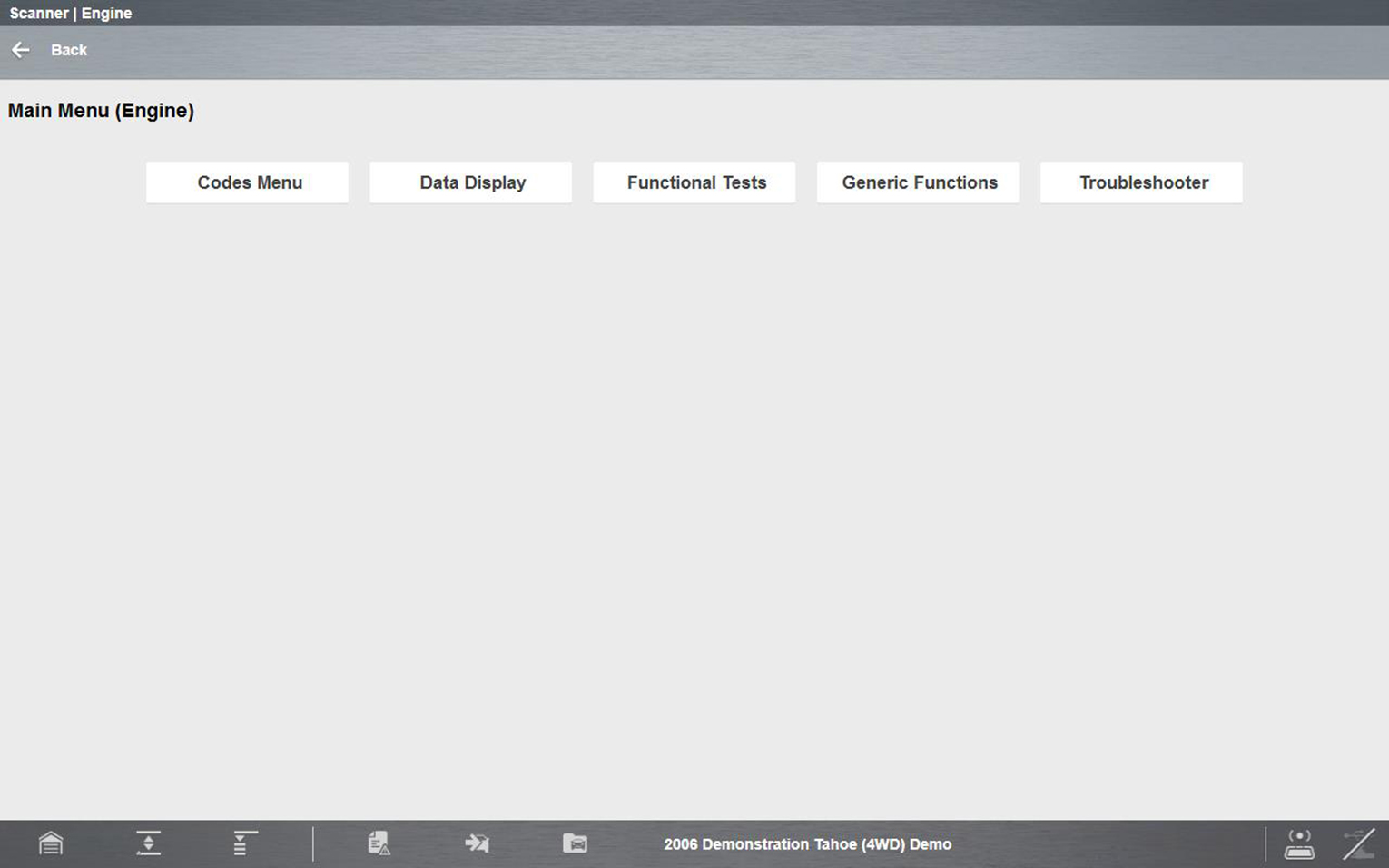Open the Codes Menu option
The image size is (1389, 868).
point(247,182)
